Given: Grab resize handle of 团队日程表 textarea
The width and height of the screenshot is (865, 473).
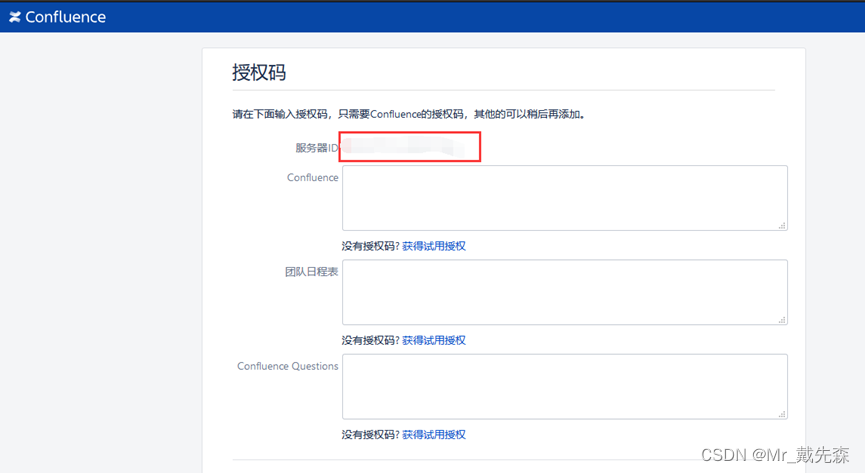Looking at the screenshot, I should click(x=782, y=320).
